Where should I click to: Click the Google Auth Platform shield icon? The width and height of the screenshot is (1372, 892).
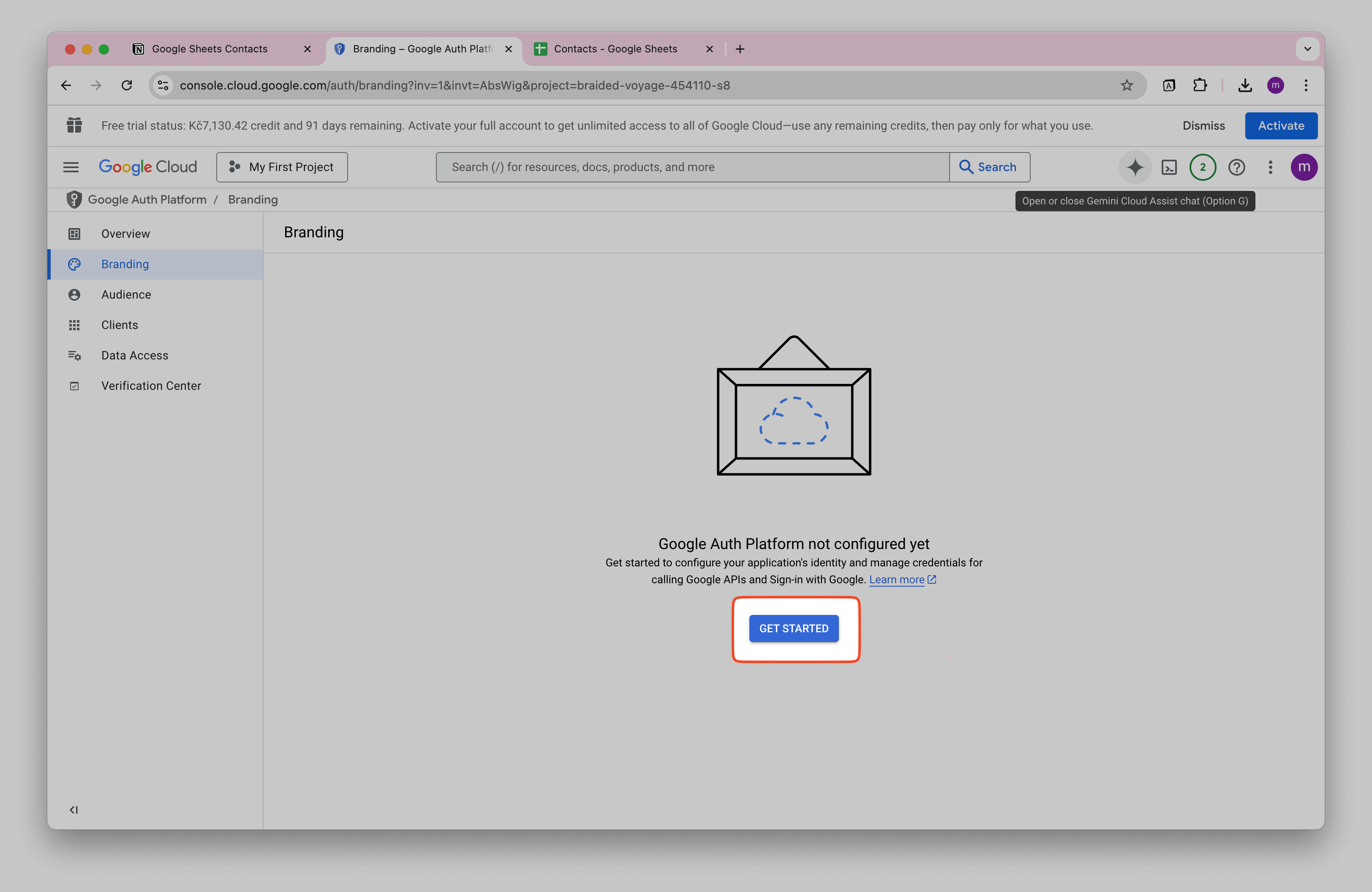tap(74, 199)
